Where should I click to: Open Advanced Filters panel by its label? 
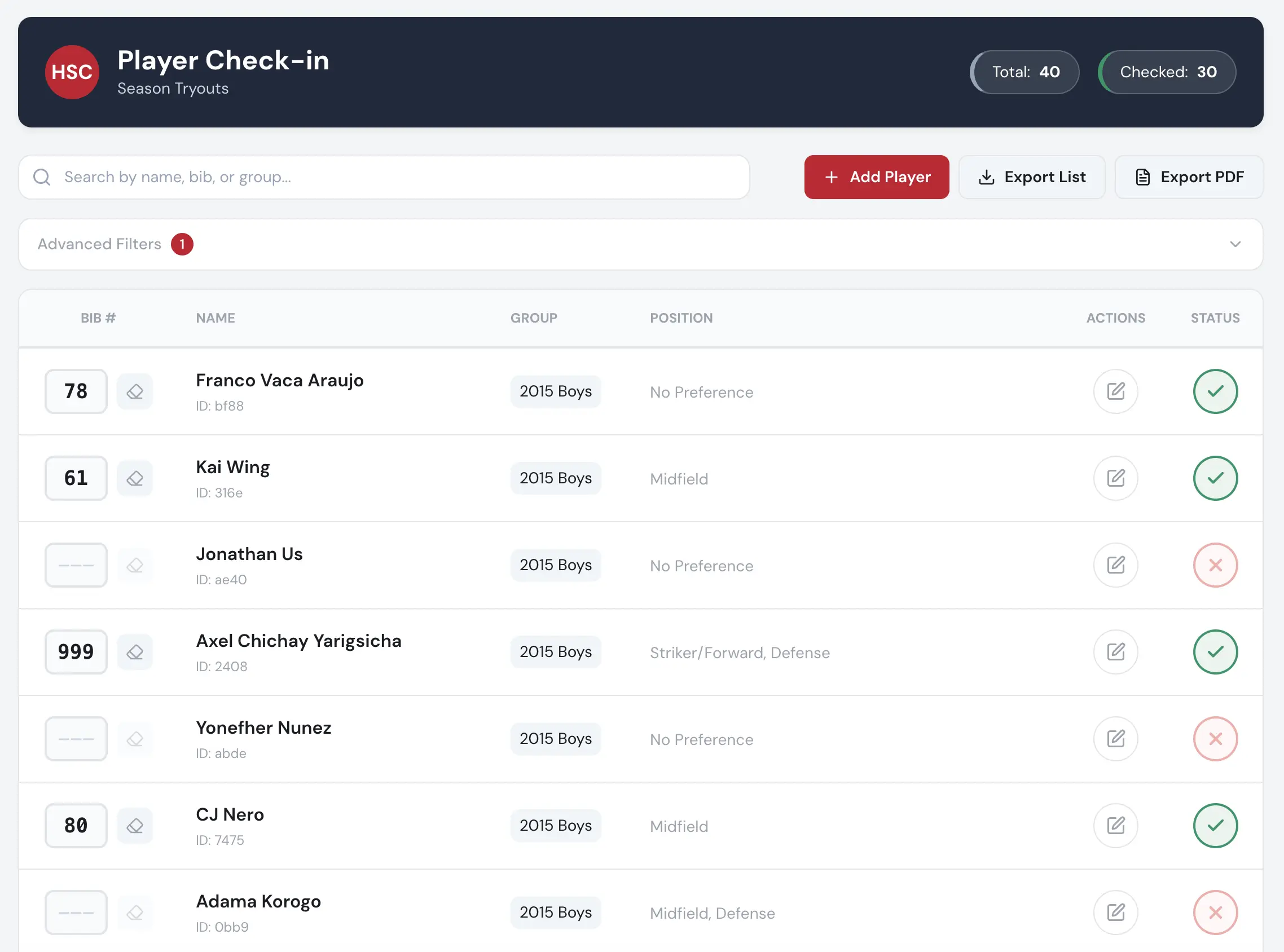click(99, 244)
